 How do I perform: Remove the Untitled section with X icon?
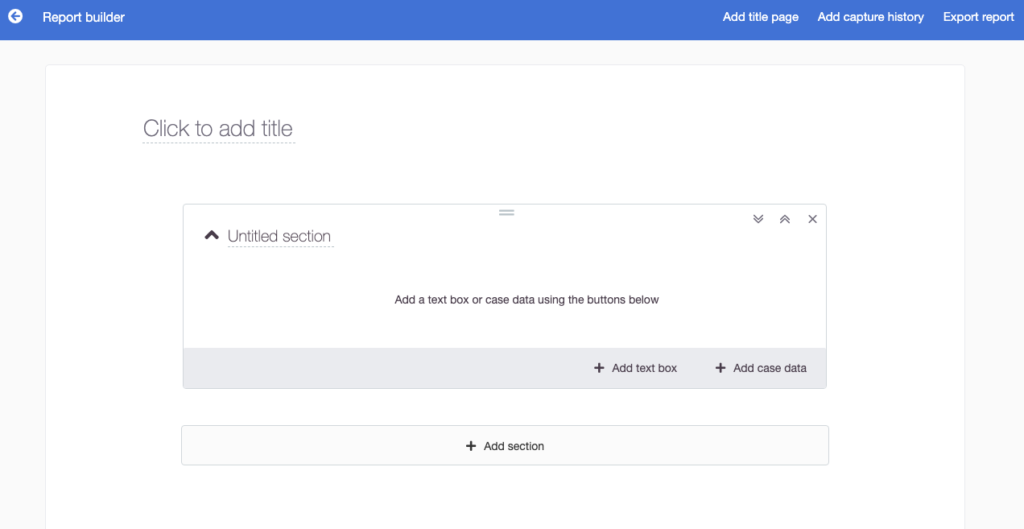[812, 219]
